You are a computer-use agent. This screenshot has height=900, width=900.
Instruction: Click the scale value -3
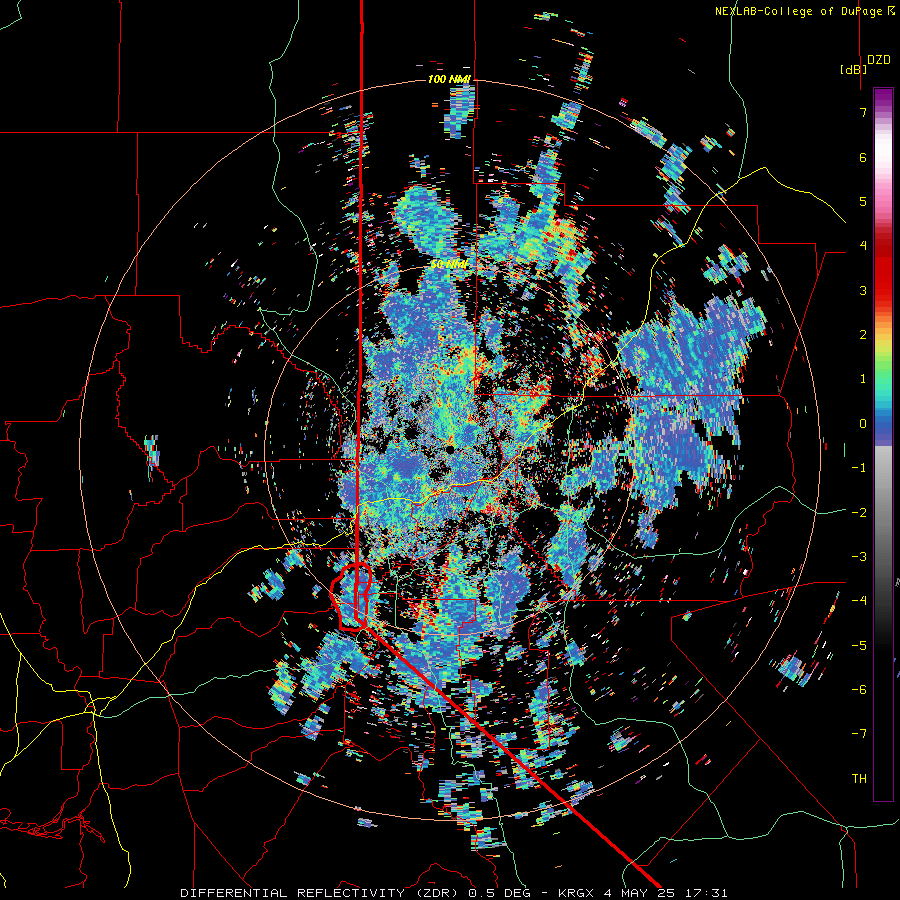859,556
